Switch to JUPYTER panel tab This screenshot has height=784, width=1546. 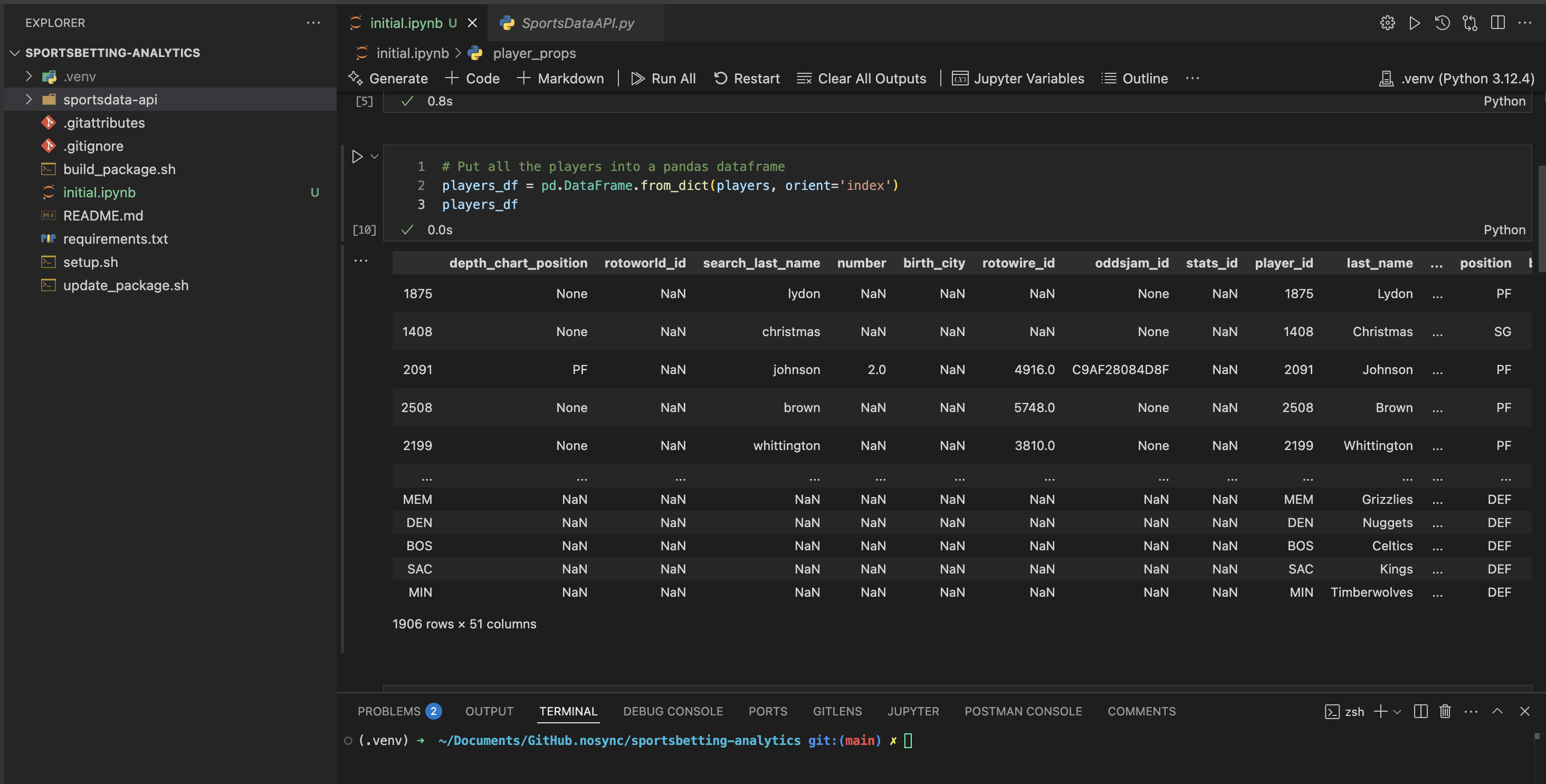point(913,711)
